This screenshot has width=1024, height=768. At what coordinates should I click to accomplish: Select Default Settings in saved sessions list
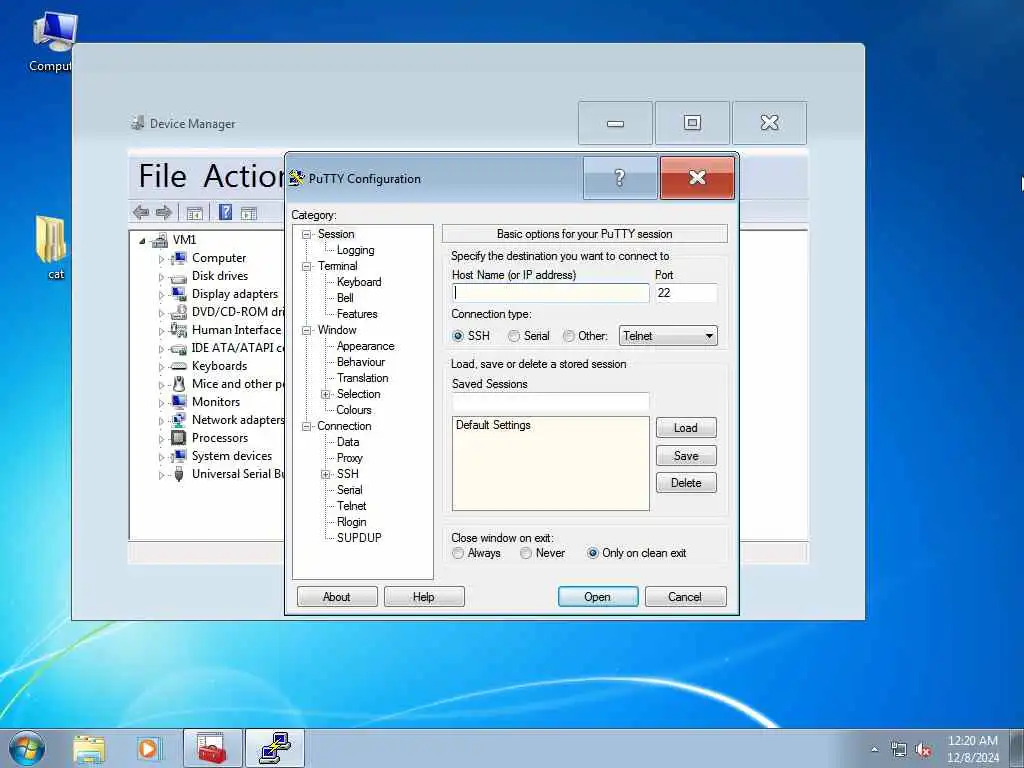click(x=493, y=425)
